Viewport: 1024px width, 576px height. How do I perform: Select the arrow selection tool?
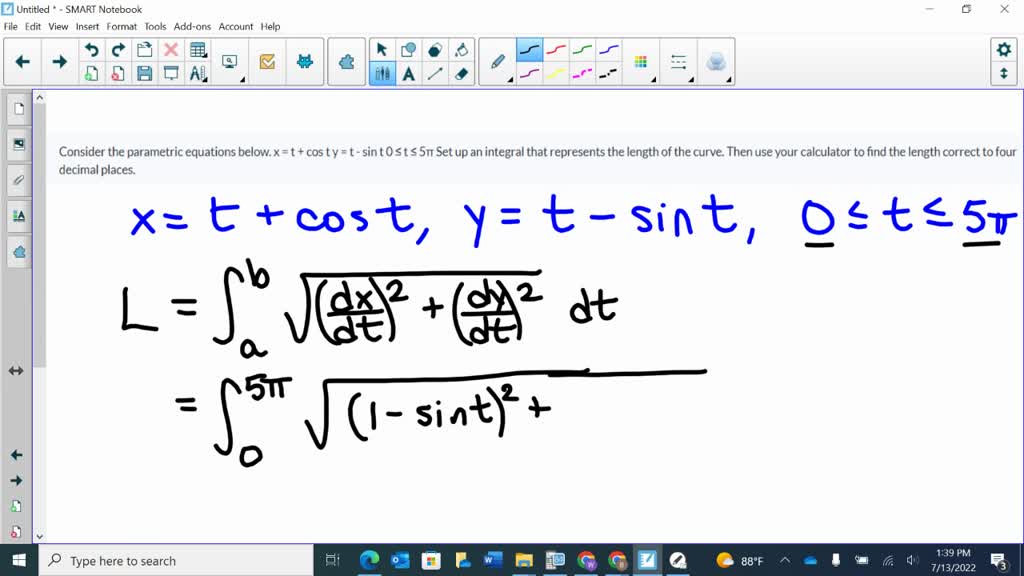[381, 49]
